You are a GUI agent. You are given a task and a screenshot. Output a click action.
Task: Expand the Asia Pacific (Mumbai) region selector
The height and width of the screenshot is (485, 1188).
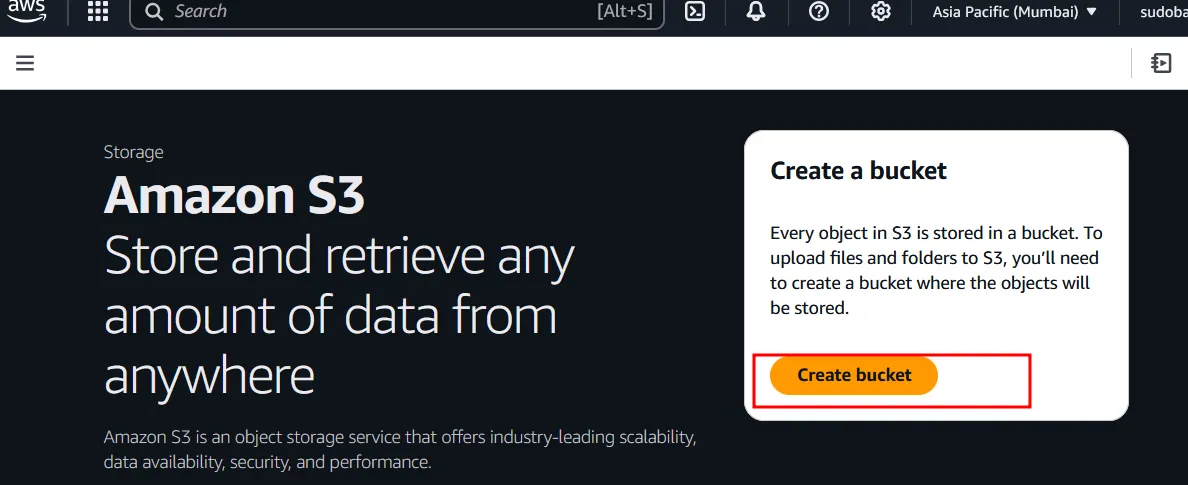(x=1005, y=12)
